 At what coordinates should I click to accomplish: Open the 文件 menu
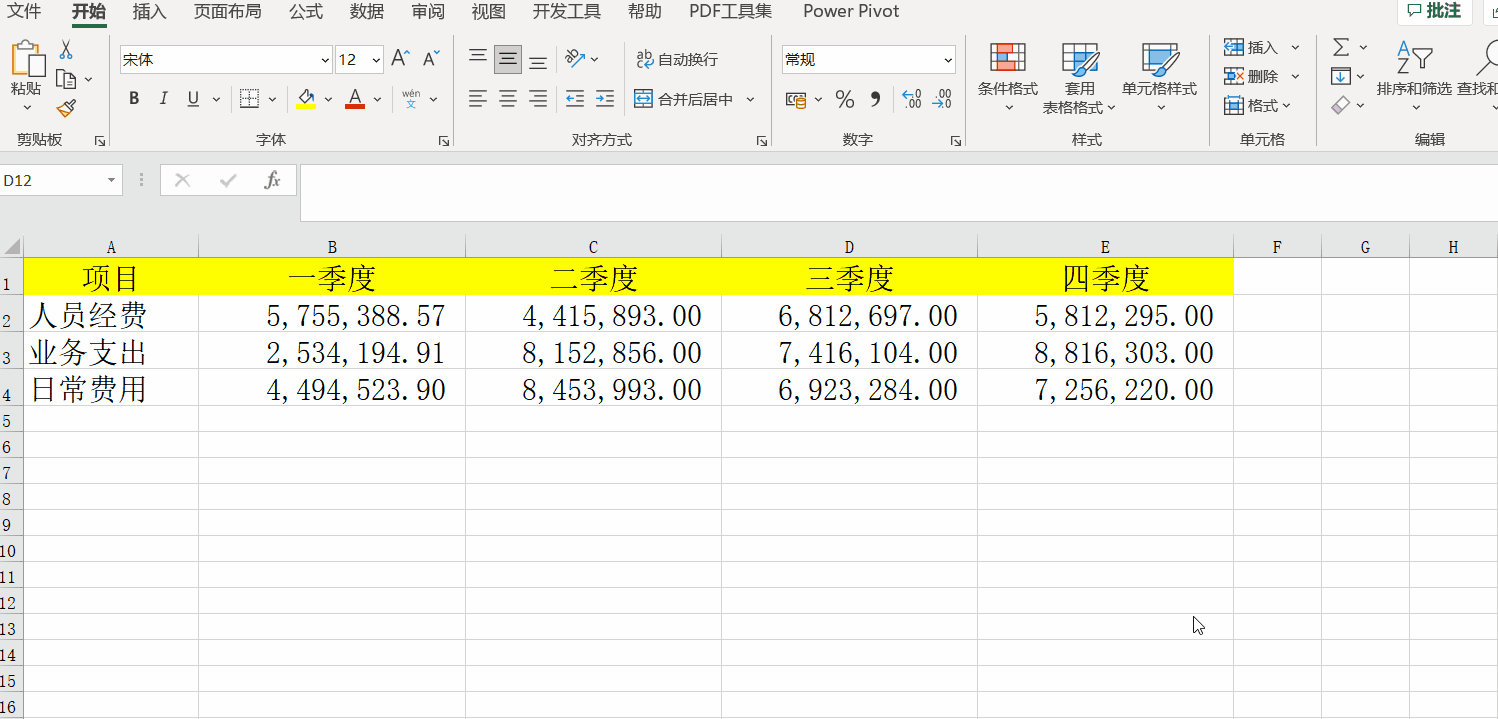[24, 12]
